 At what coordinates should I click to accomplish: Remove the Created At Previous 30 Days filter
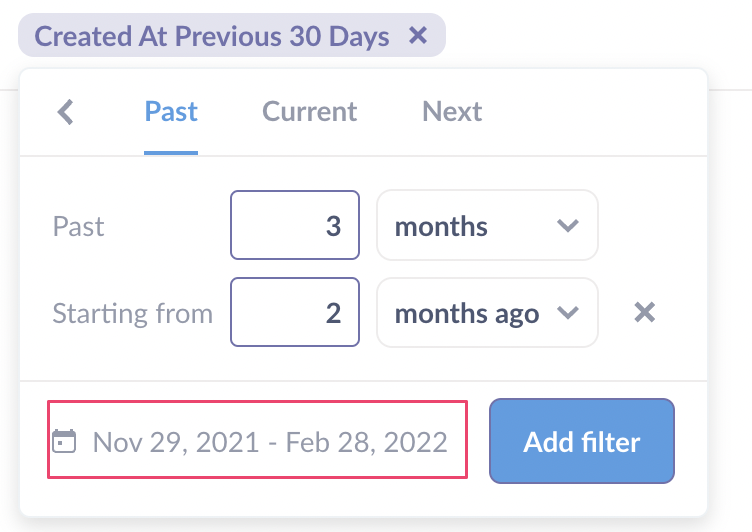coord(419,37)
